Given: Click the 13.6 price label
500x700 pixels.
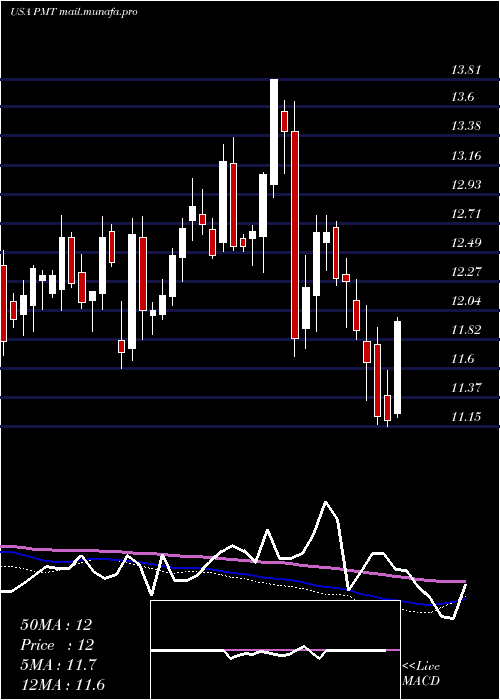Looking at the screenshot, I should pos(462,97).
